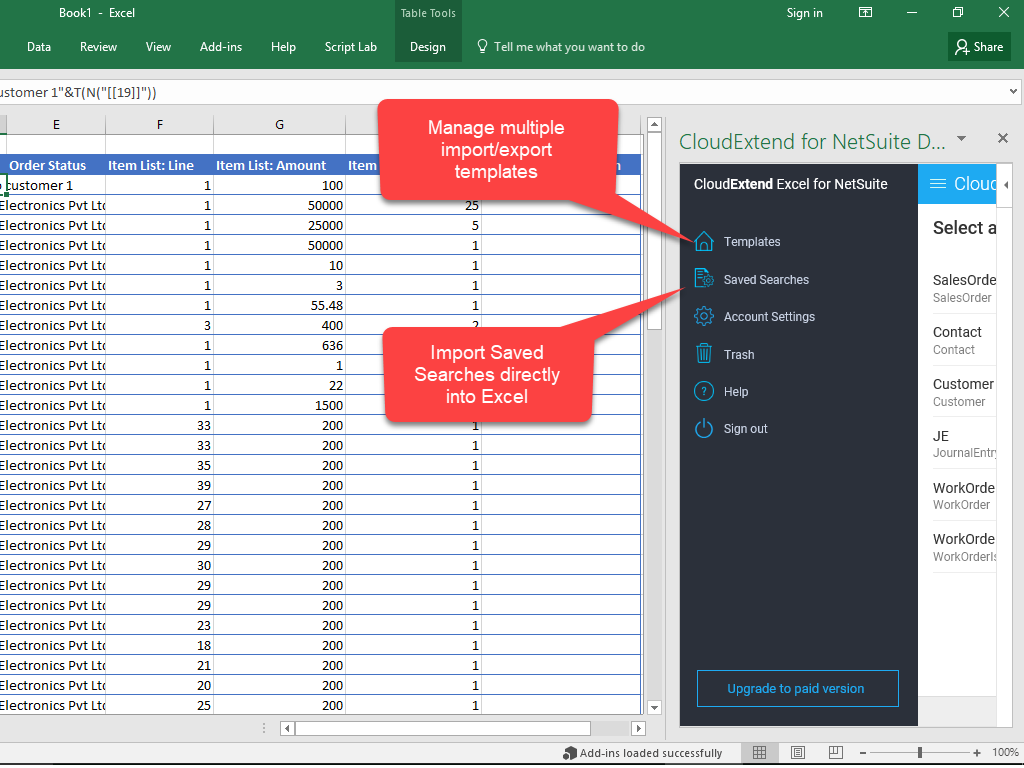Open Saved Searches in the CloudExtend sidebar
Screen dimensions: 1024x768
(x=766, y=280)
